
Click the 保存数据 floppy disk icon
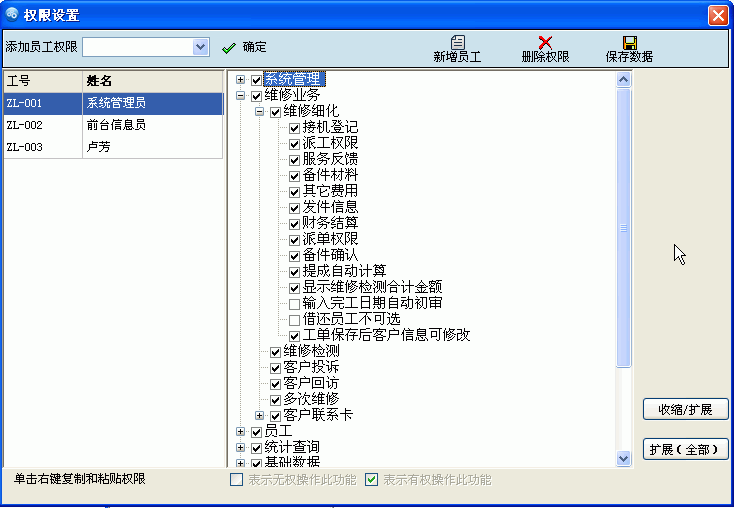(x=630, y=42)
